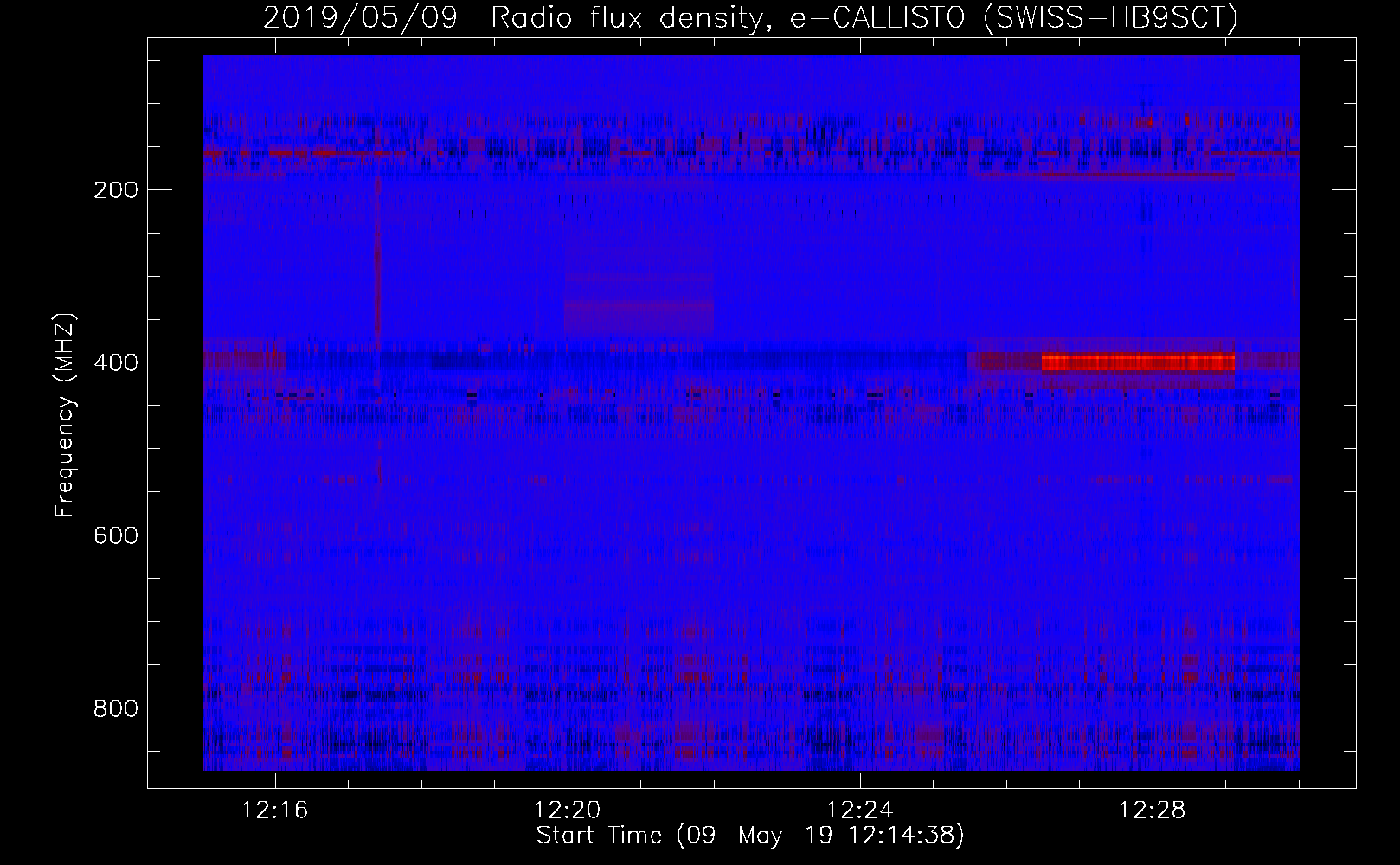This screenshot has width=1400, height=865.
Task: Click the 200 frequency tick label
Action: [x=115, y=189]
